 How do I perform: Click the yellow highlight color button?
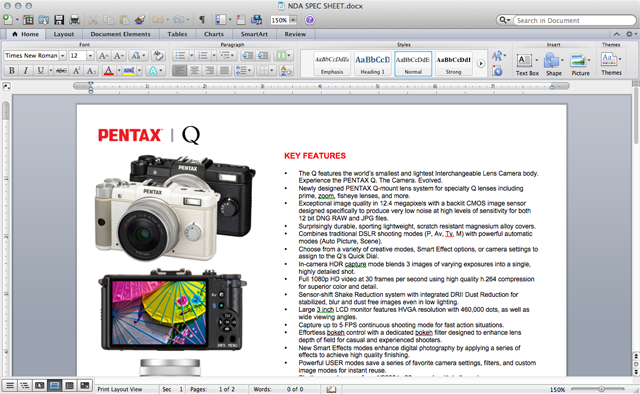click(x=129, y=71)
